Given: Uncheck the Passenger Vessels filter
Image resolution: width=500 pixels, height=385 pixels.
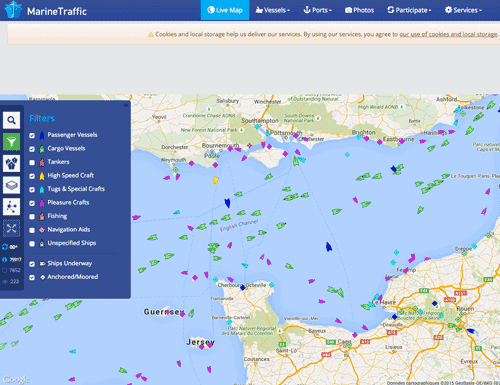Looking at the screenshot, I should [x=32, y=135].
